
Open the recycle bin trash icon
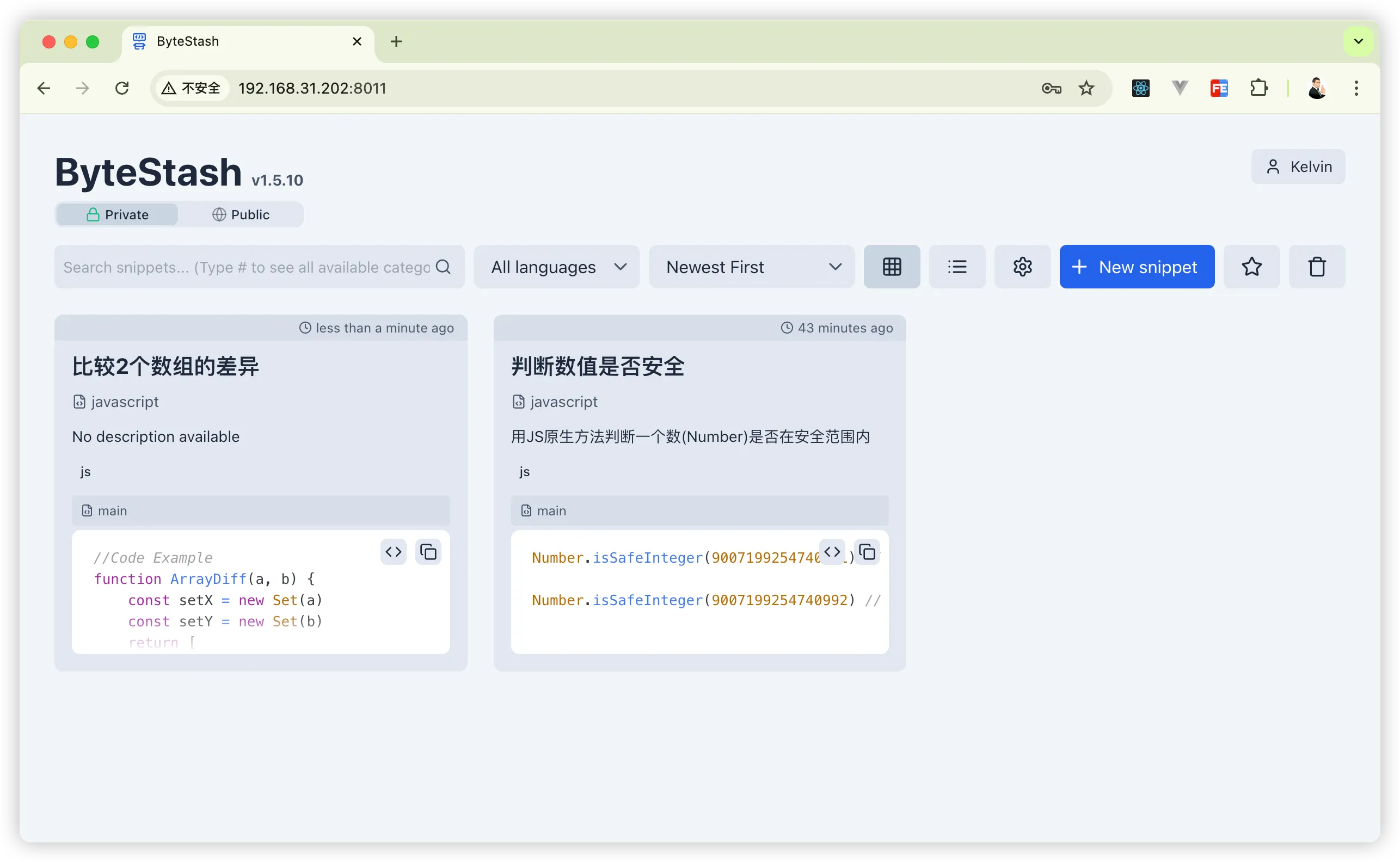click(x=1317, y=267)
